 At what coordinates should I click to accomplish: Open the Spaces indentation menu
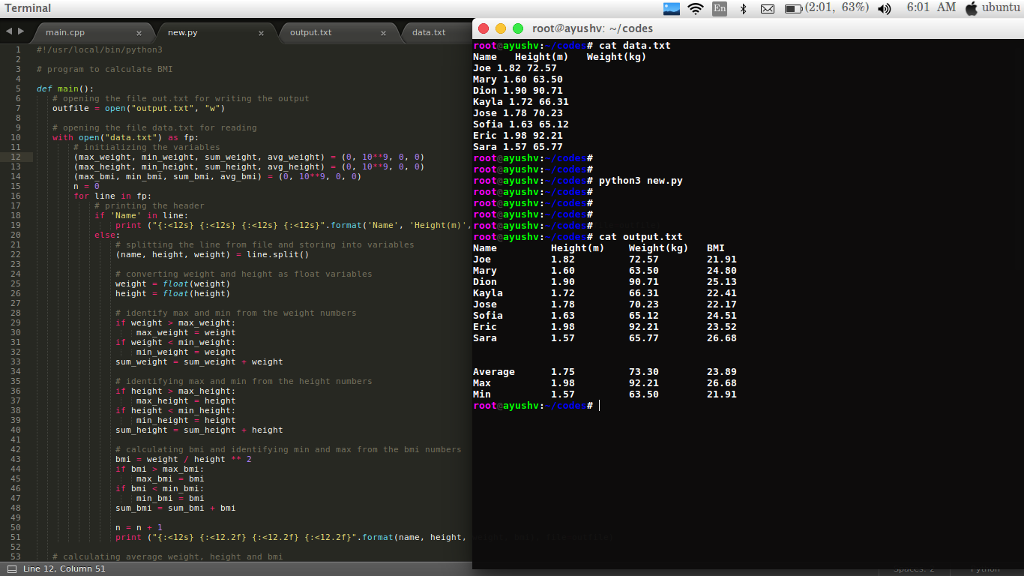coord(914,569)
